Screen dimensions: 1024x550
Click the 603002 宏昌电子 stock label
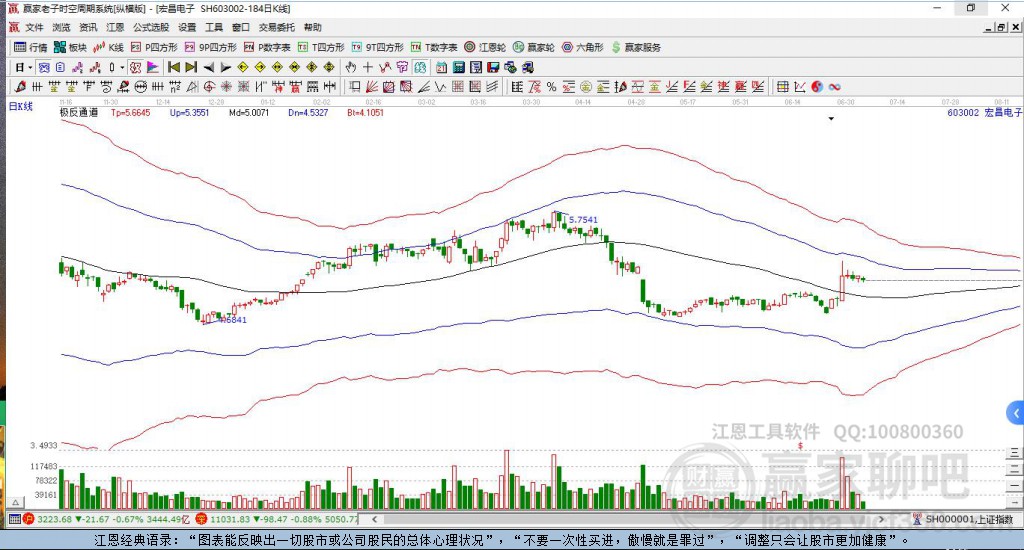984,112
